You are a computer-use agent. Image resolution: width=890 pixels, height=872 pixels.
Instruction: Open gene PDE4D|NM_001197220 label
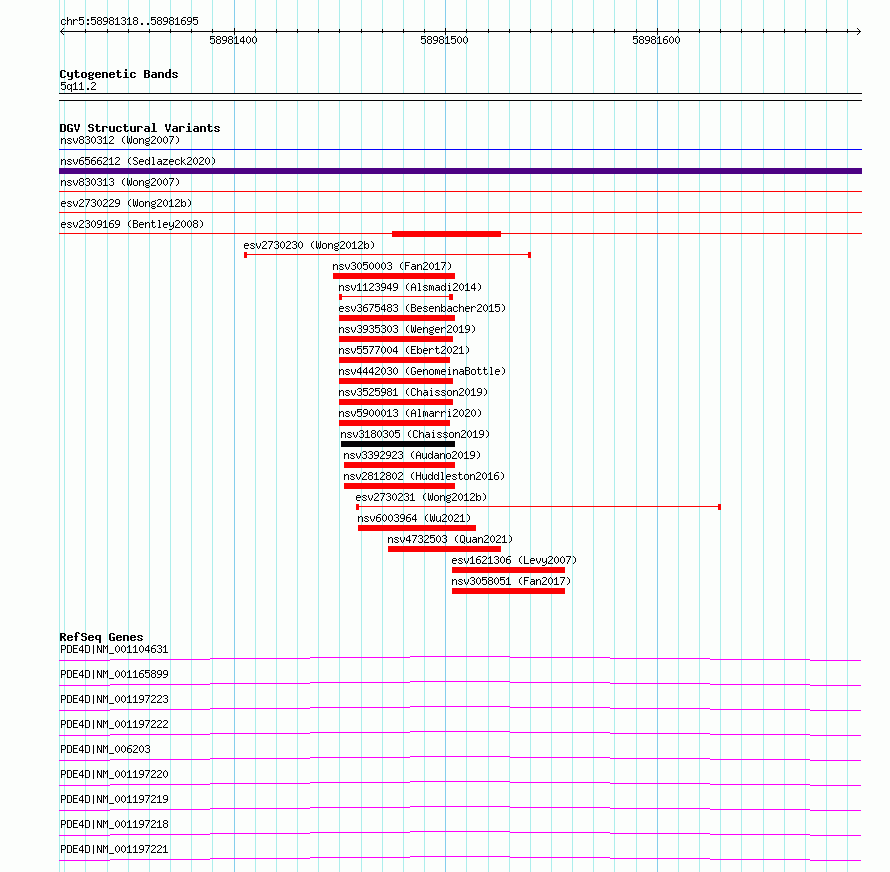[x=114, y=774]
